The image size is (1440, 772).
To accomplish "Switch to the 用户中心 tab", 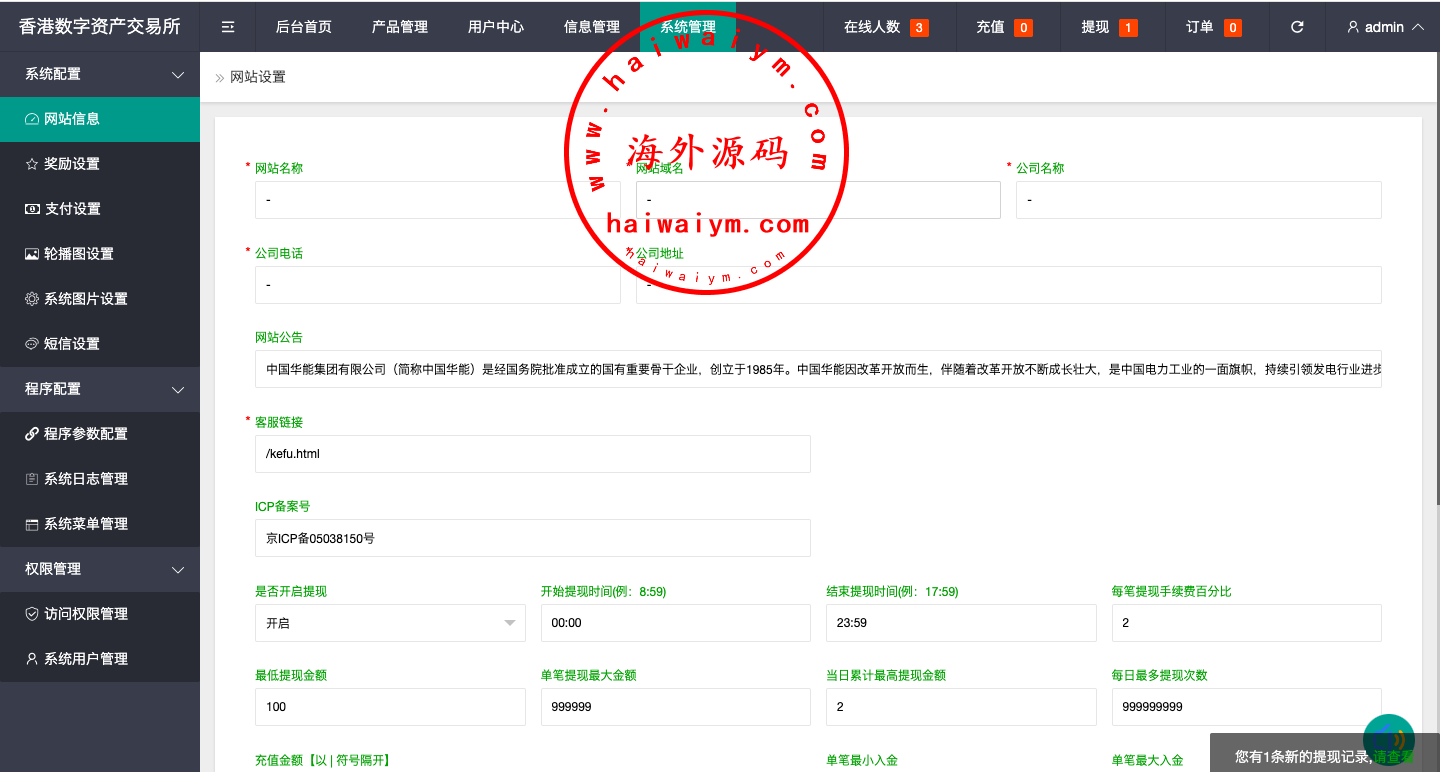I will coord(496,27).
